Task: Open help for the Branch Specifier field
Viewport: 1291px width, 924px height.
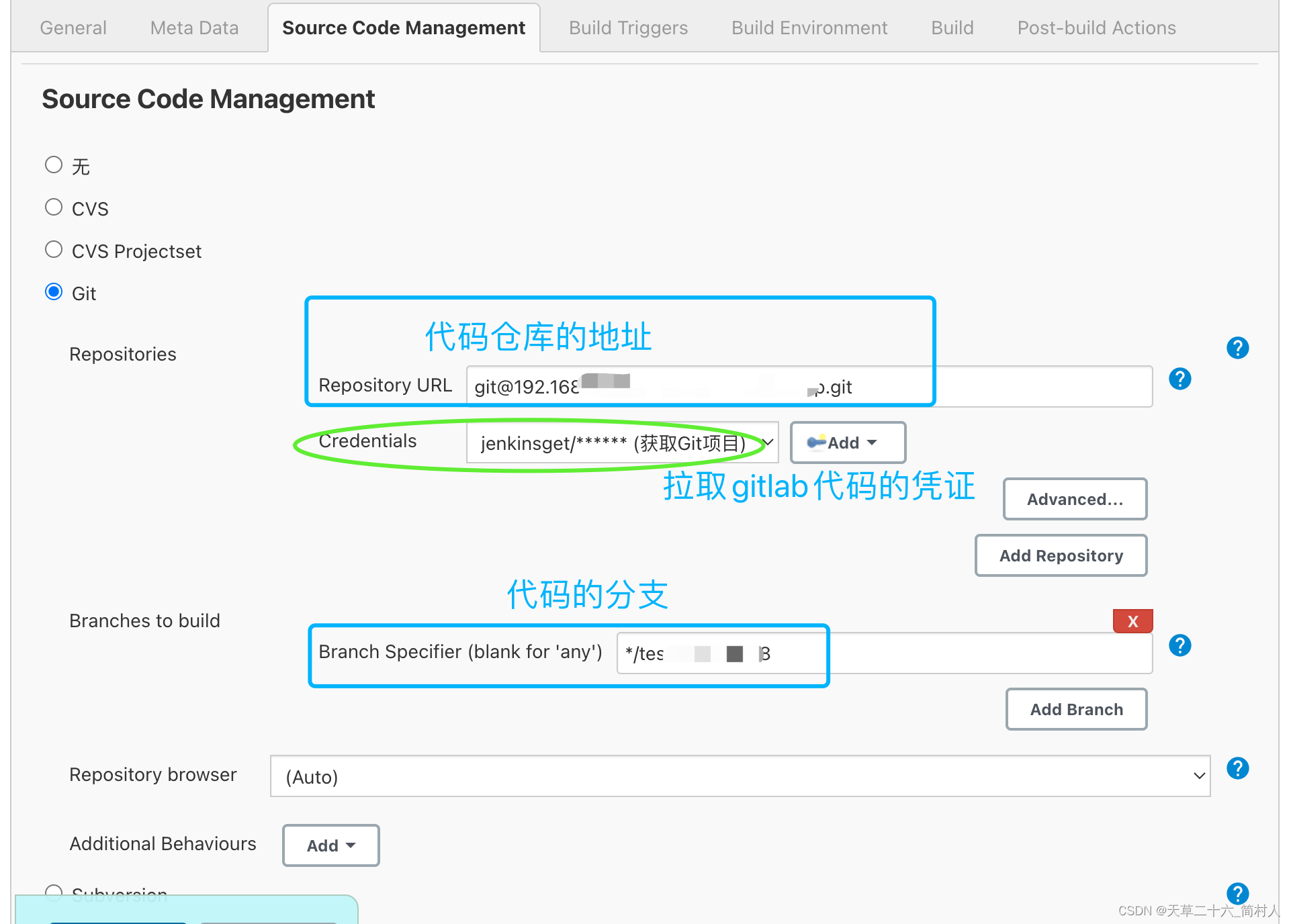Action: (1179, 645)
